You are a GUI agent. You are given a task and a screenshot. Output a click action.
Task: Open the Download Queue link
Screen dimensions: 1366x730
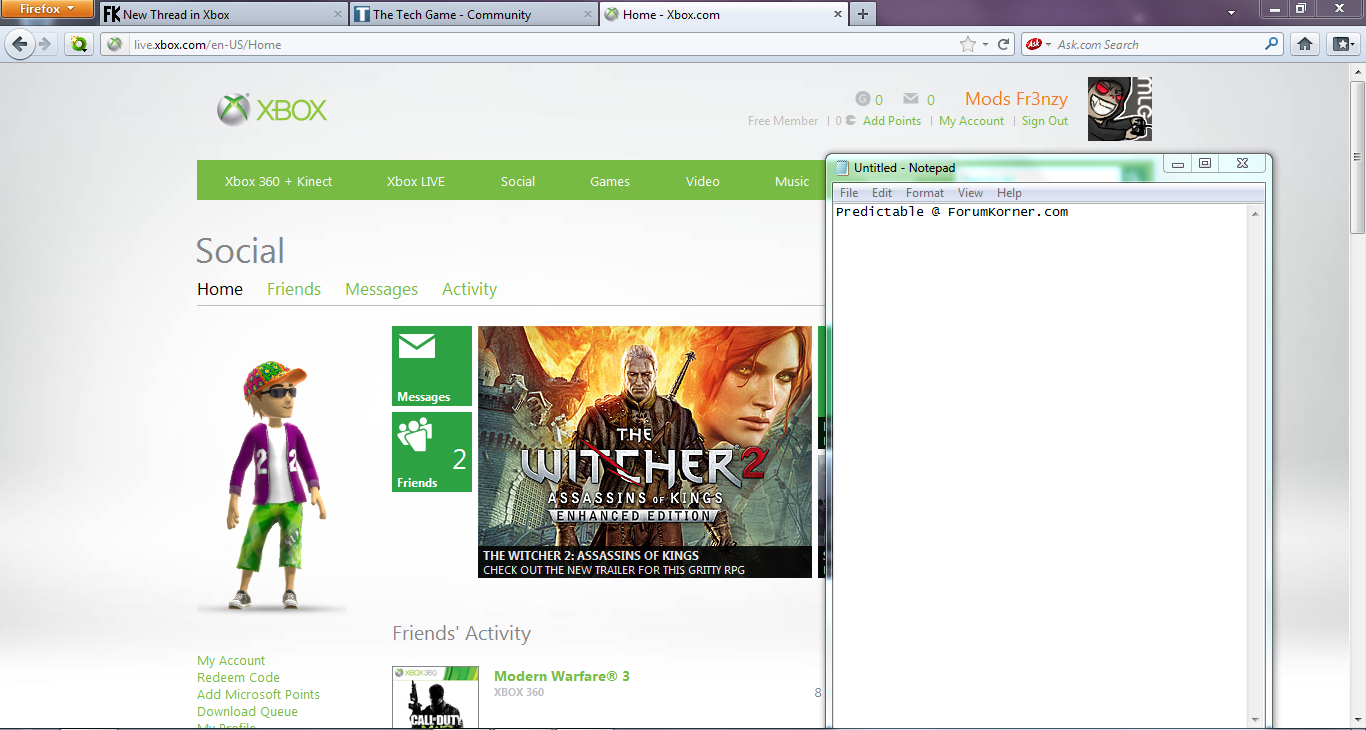pos(247,711)
